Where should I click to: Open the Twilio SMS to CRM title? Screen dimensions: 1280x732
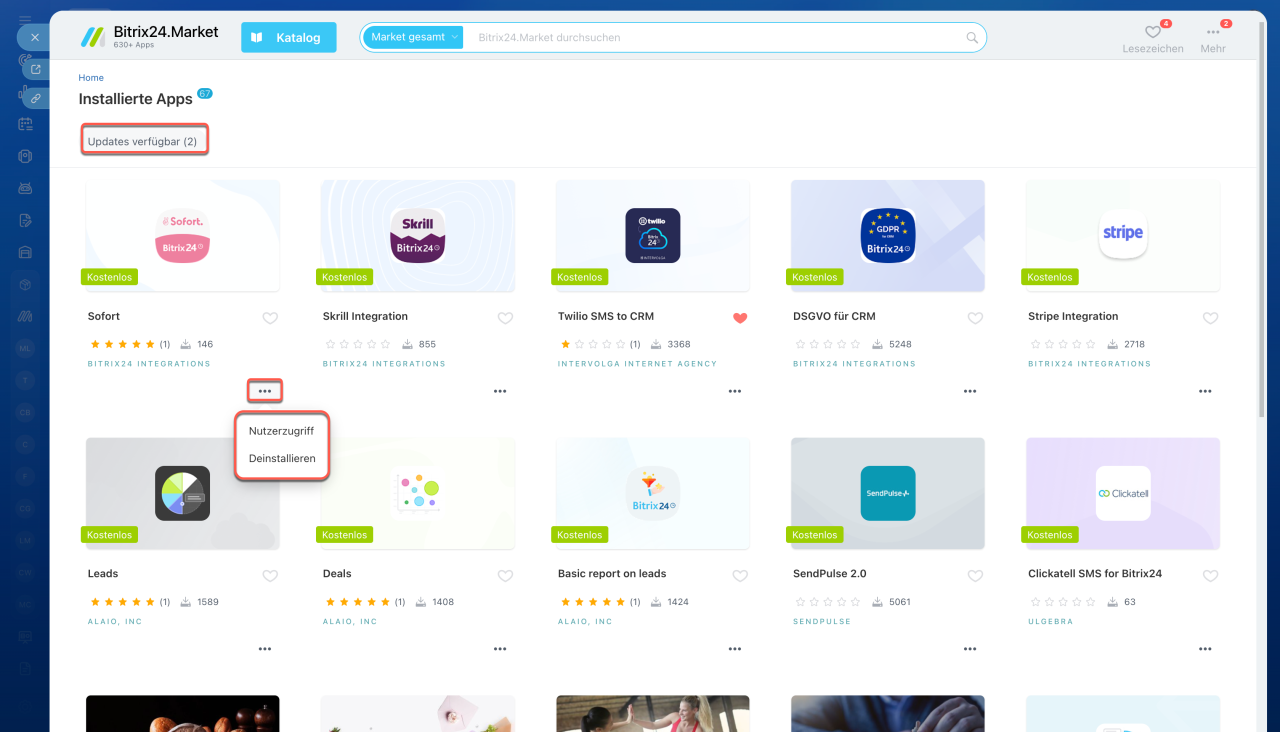tap(606, 317)
